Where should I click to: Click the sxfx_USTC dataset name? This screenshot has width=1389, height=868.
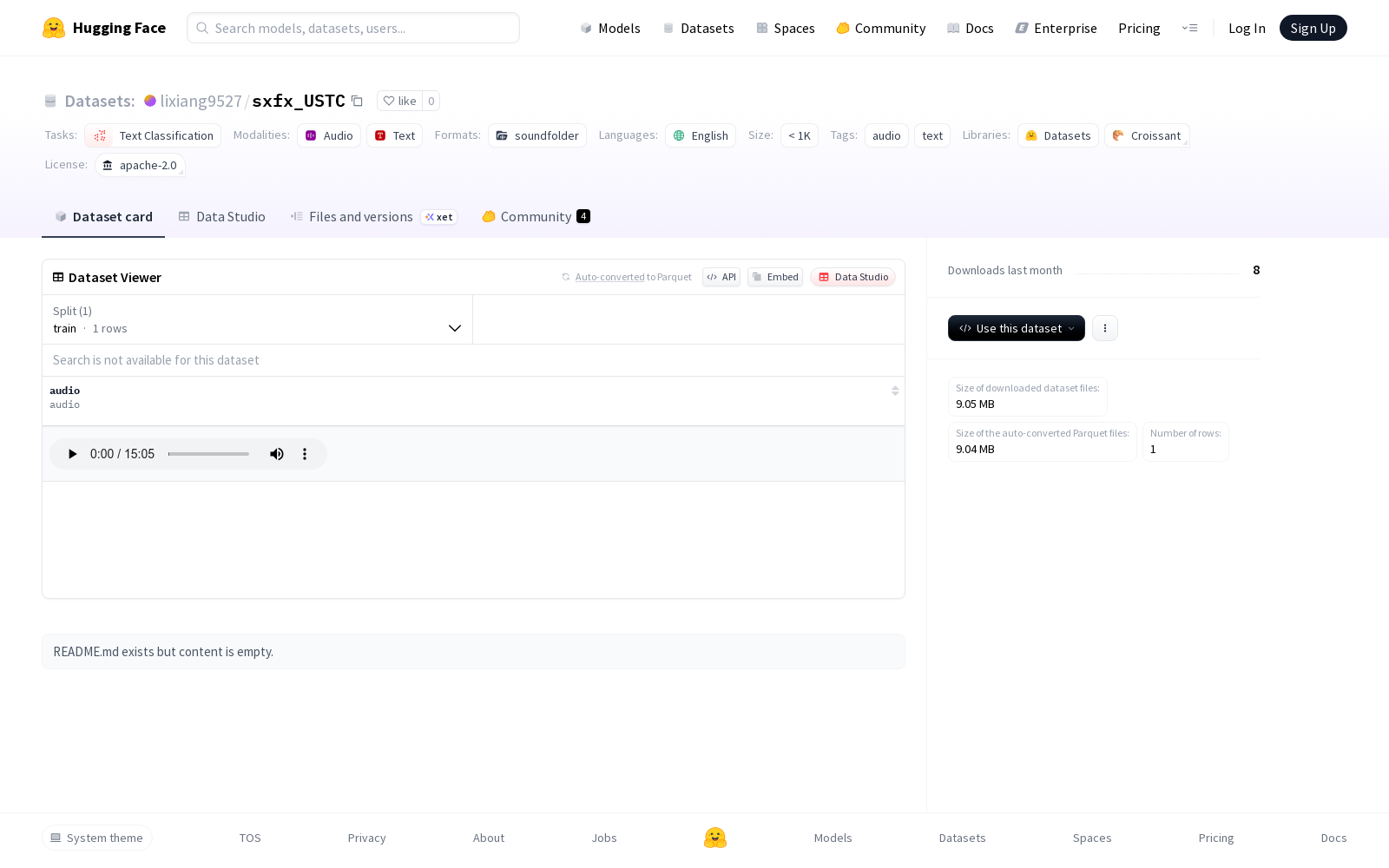[299, 101]
